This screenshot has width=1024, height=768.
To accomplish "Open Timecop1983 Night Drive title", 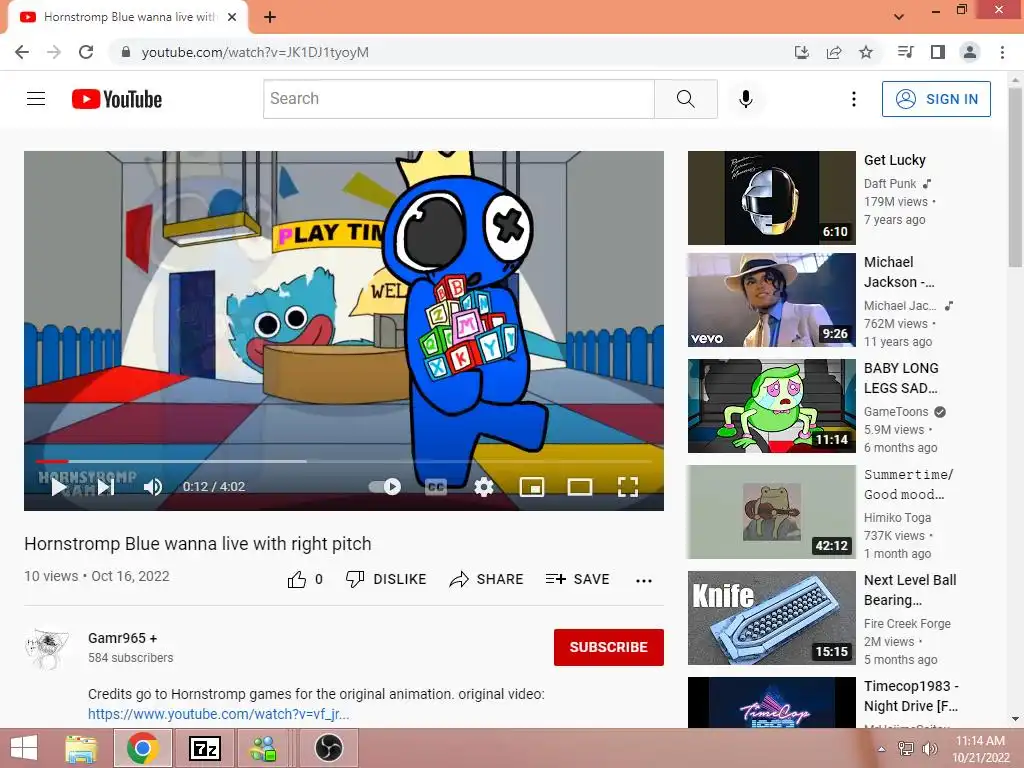I will pos(911,696).
